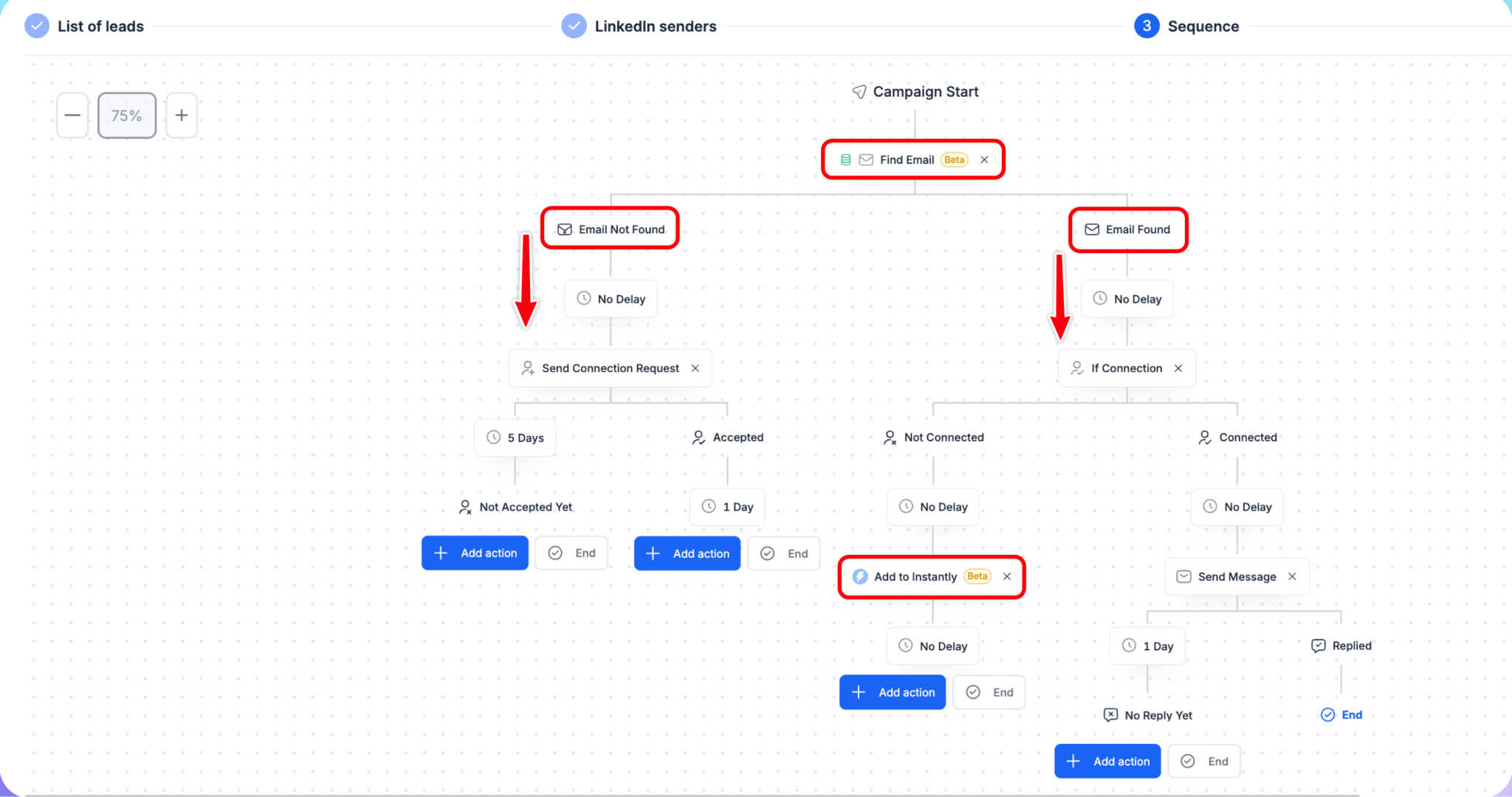Viewport: 1512px width, 797px height.
Task: End the No Reply Yet branch
Action: pos(1204,761)
